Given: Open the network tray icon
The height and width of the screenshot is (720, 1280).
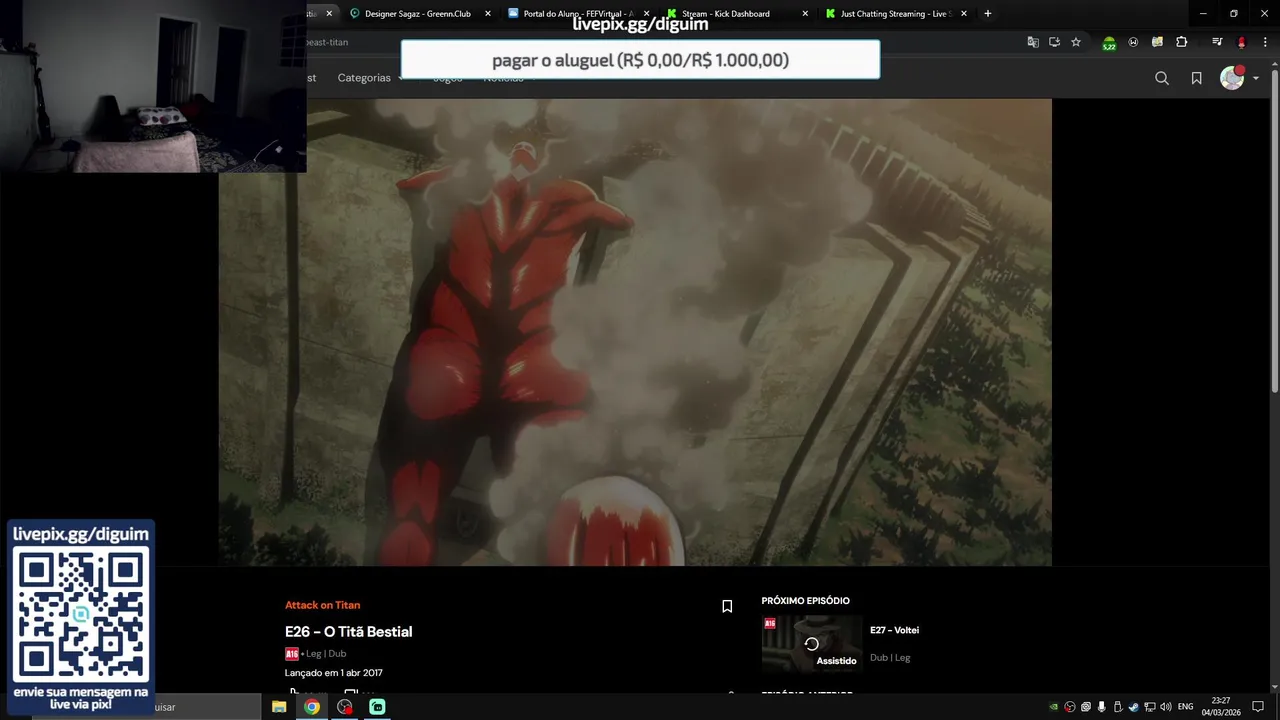Looking at the screenshot, I should click(x=1149, y=707).
